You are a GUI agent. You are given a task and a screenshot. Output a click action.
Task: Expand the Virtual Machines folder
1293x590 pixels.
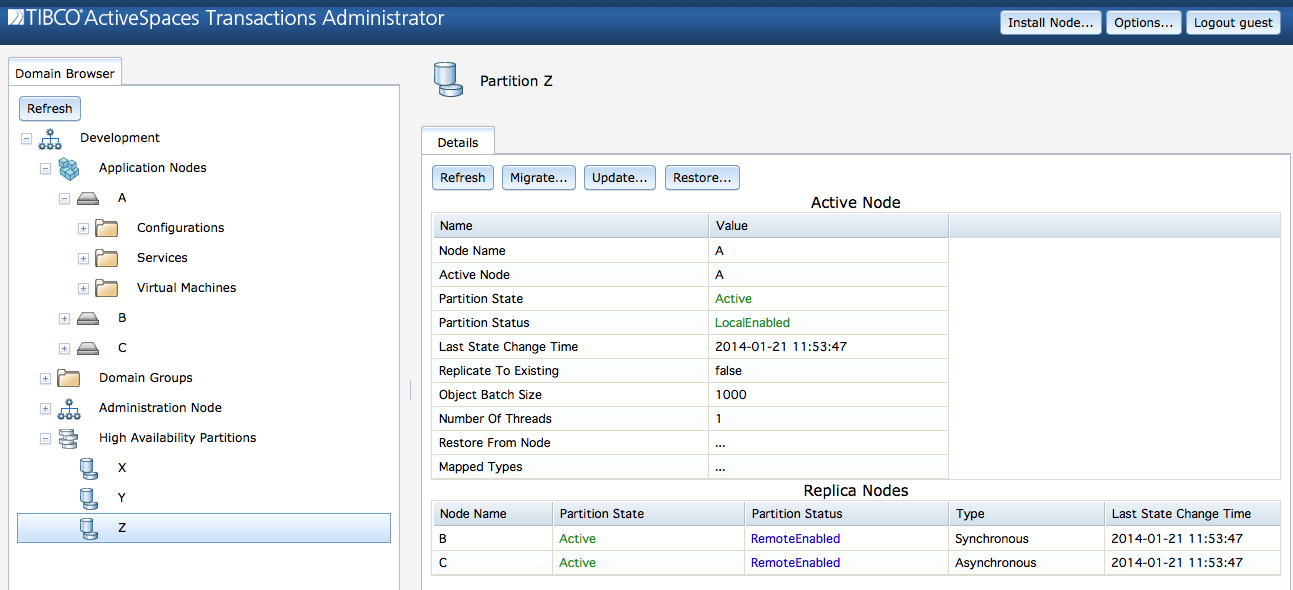point(83,288)
